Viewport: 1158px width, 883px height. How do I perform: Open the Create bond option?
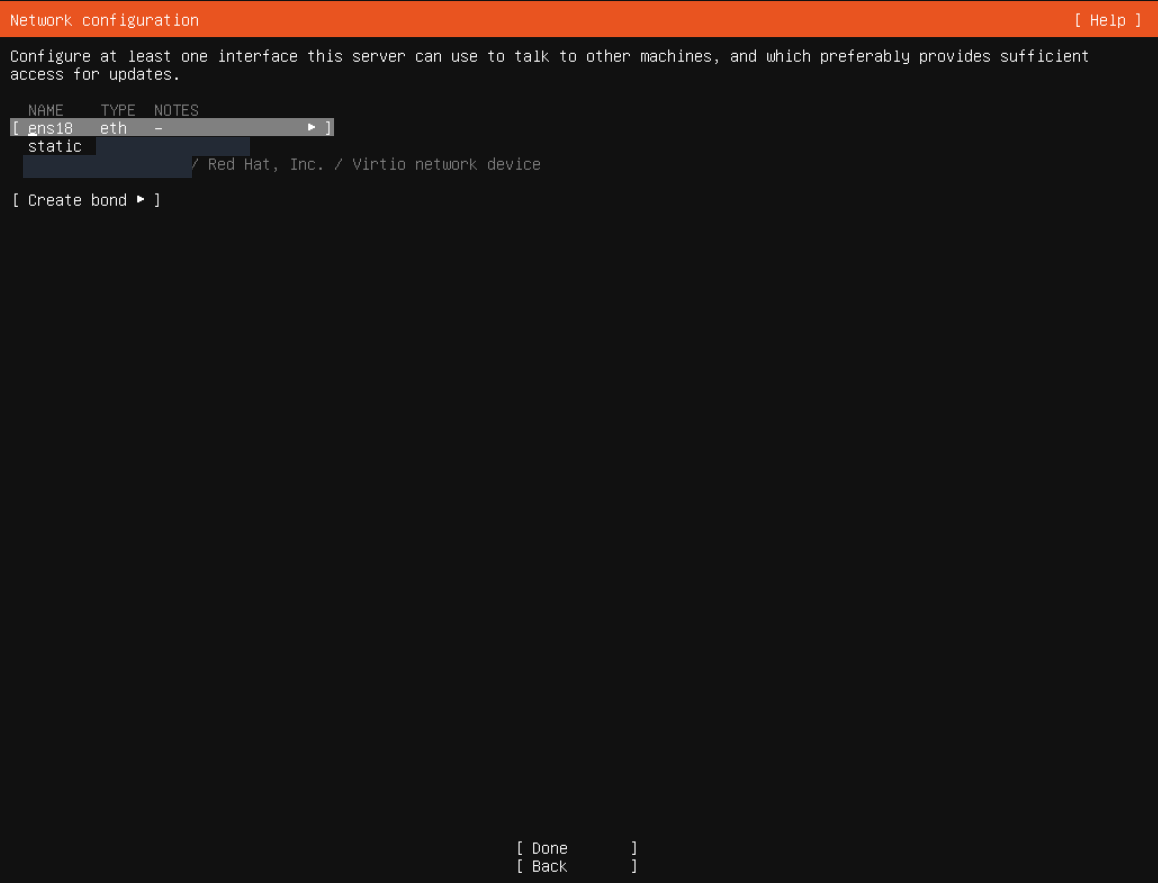click(86, 200)
